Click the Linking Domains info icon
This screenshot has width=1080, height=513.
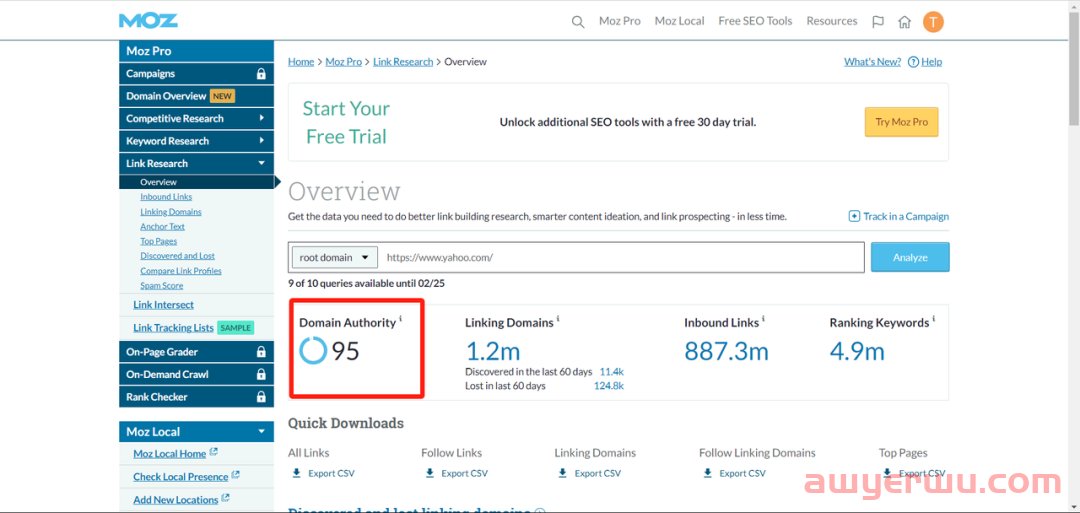558,320
